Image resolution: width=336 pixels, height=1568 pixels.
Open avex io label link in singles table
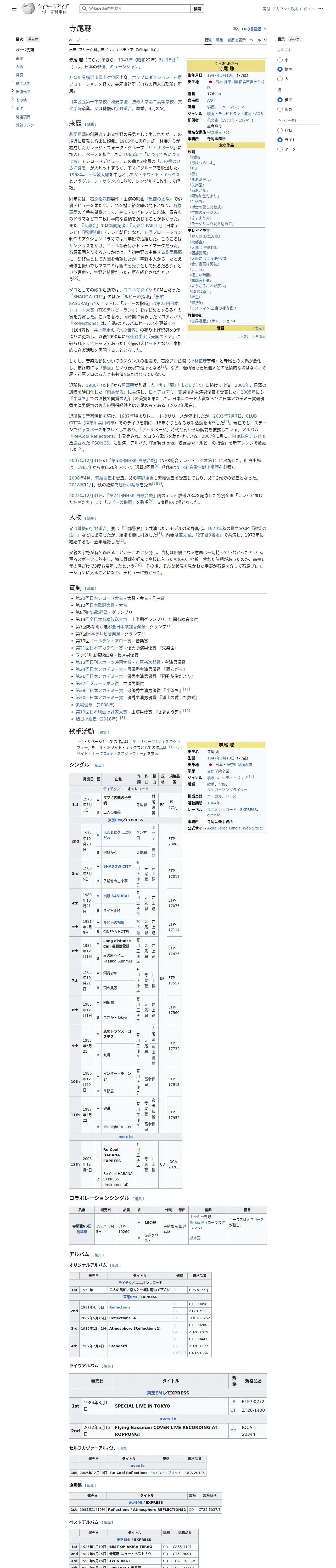pyautogui.click(x=125, y=1137)
